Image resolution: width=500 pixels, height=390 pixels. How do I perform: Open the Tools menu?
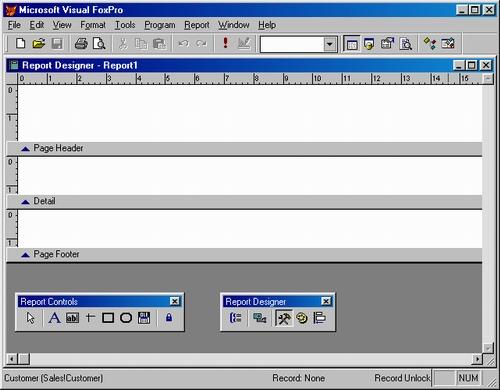click(125, 25)
